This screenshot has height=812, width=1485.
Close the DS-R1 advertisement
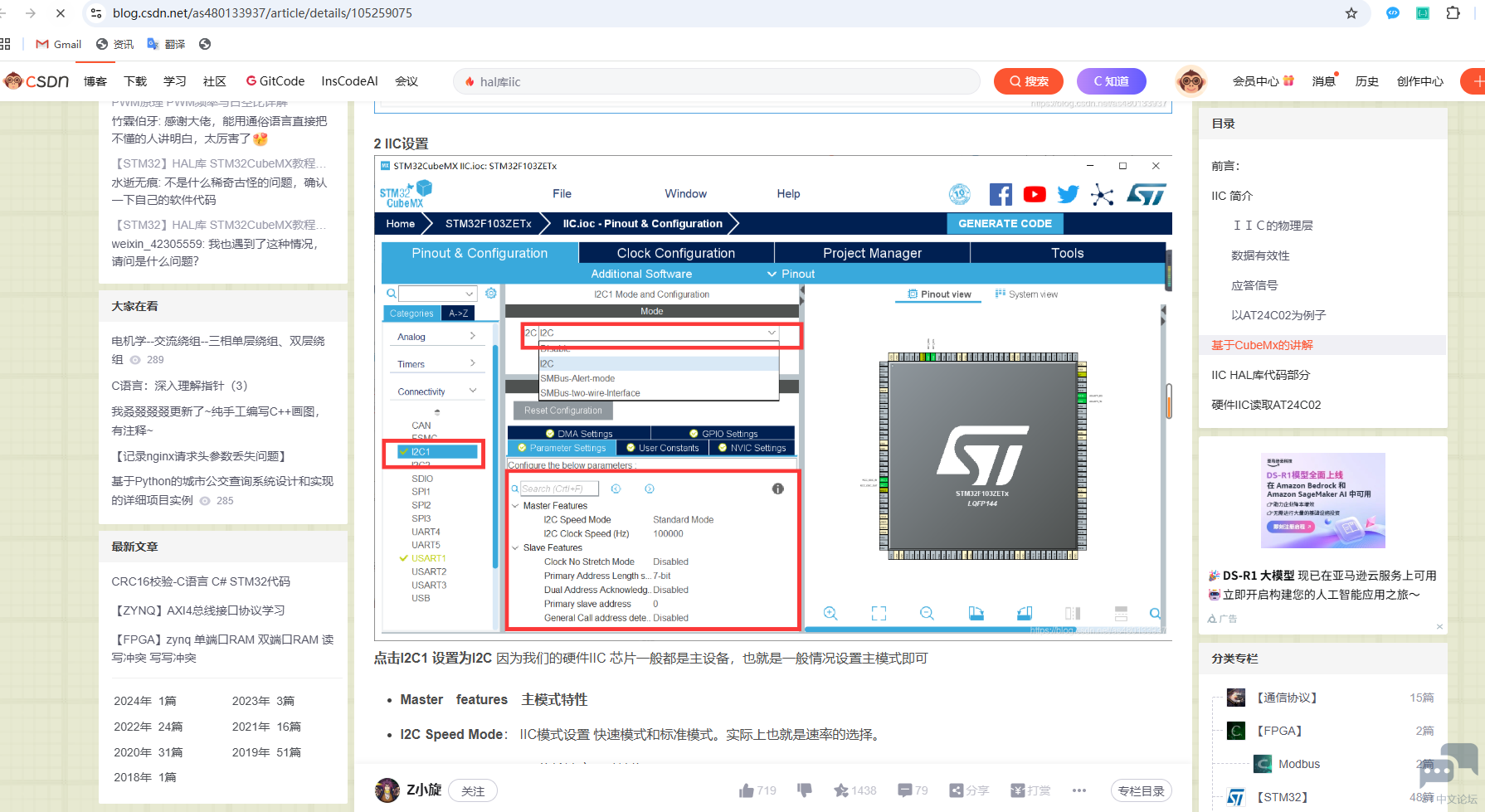1439,626
